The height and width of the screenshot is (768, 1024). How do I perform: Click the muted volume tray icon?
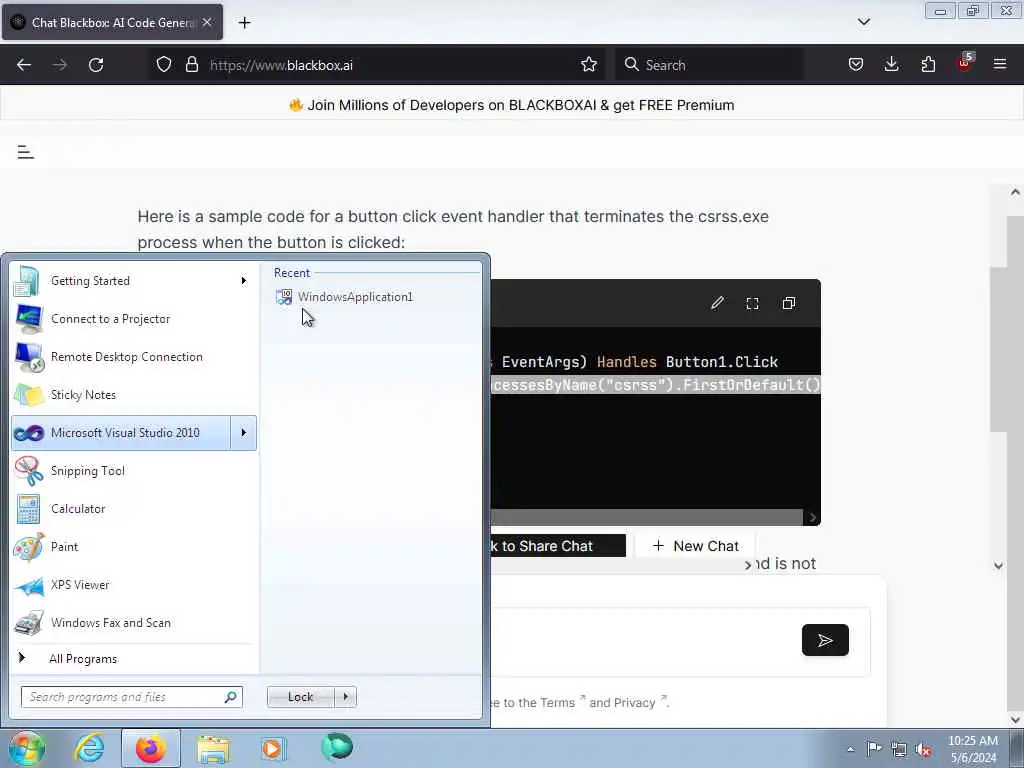[923, 749]
